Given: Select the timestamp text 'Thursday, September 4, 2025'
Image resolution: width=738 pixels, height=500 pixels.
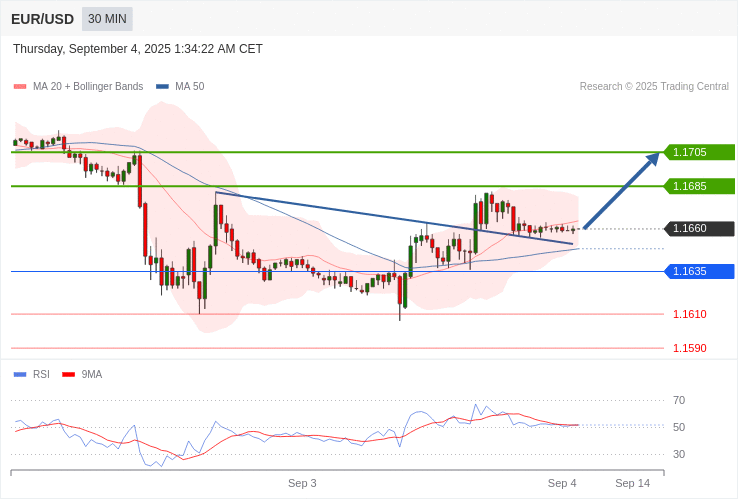Looking at the screenshot, I should coord(92,49).
